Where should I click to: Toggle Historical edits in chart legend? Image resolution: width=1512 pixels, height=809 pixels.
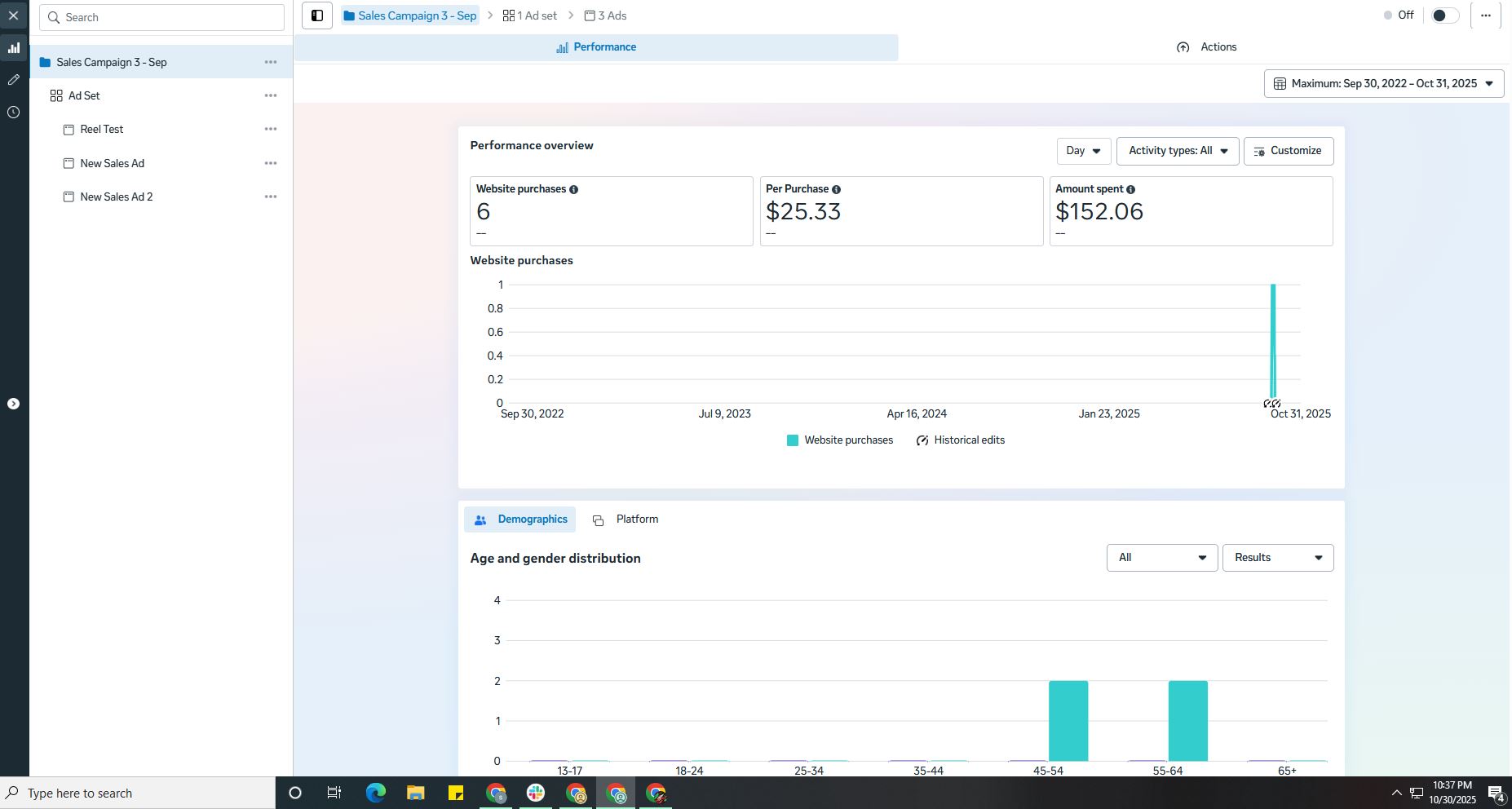pos(961,440)
